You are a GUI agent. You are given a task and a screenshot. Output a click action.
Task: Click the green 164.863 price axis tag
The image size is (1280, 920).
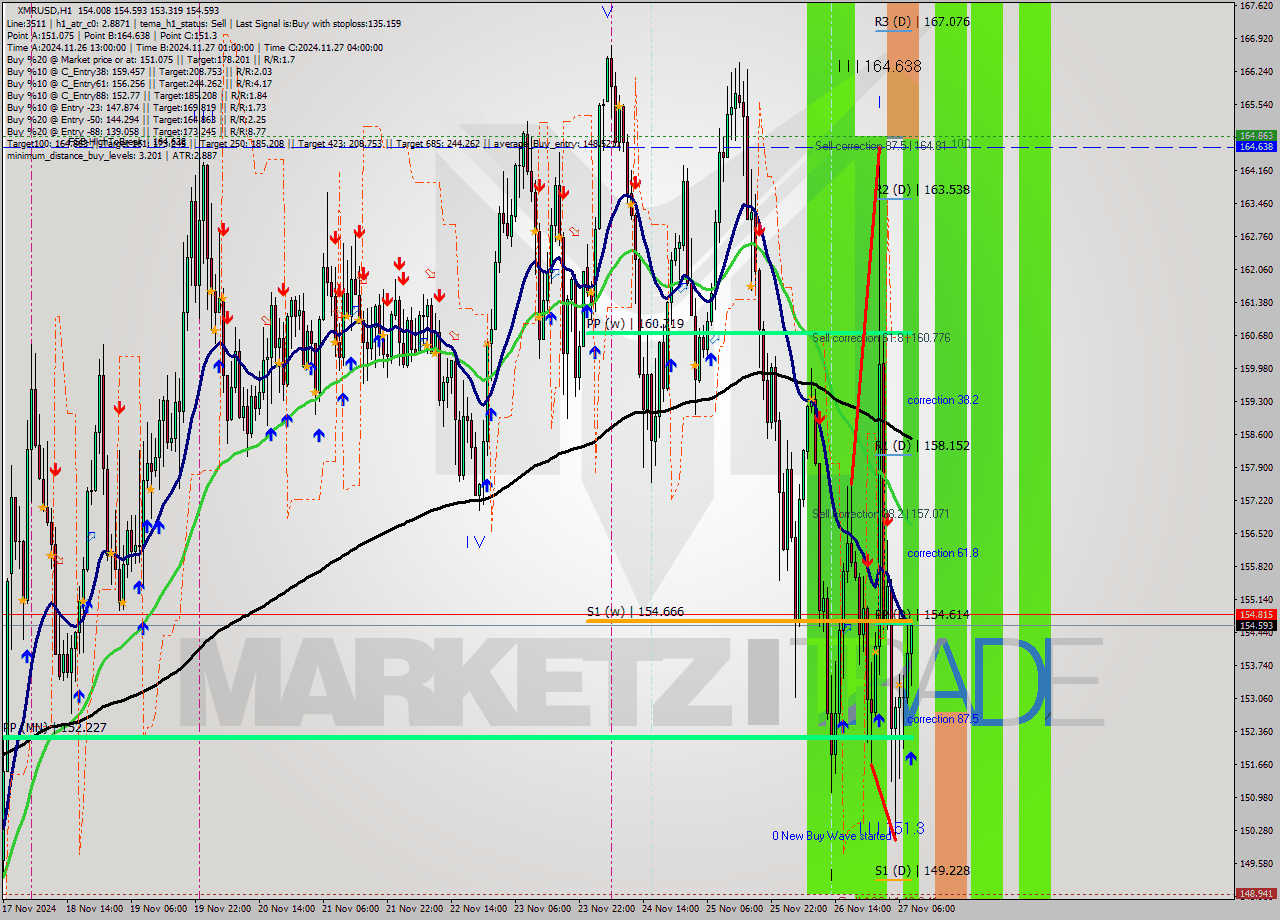click(1255, 135)
